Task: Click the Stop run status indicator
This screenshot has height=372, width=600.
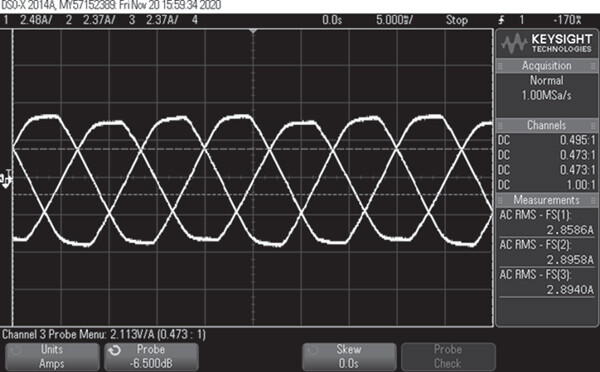Action: tap(457, 20)
